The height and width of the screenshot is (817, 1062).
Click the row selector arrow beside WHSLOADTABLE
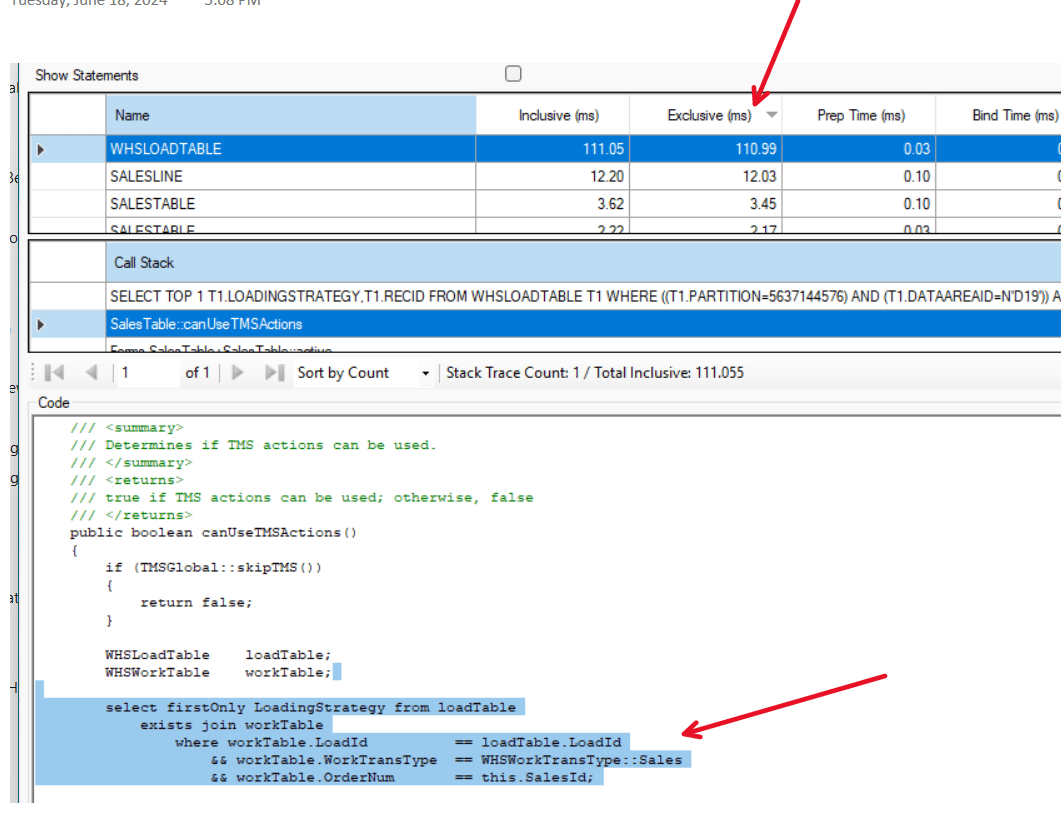[41, 149]
